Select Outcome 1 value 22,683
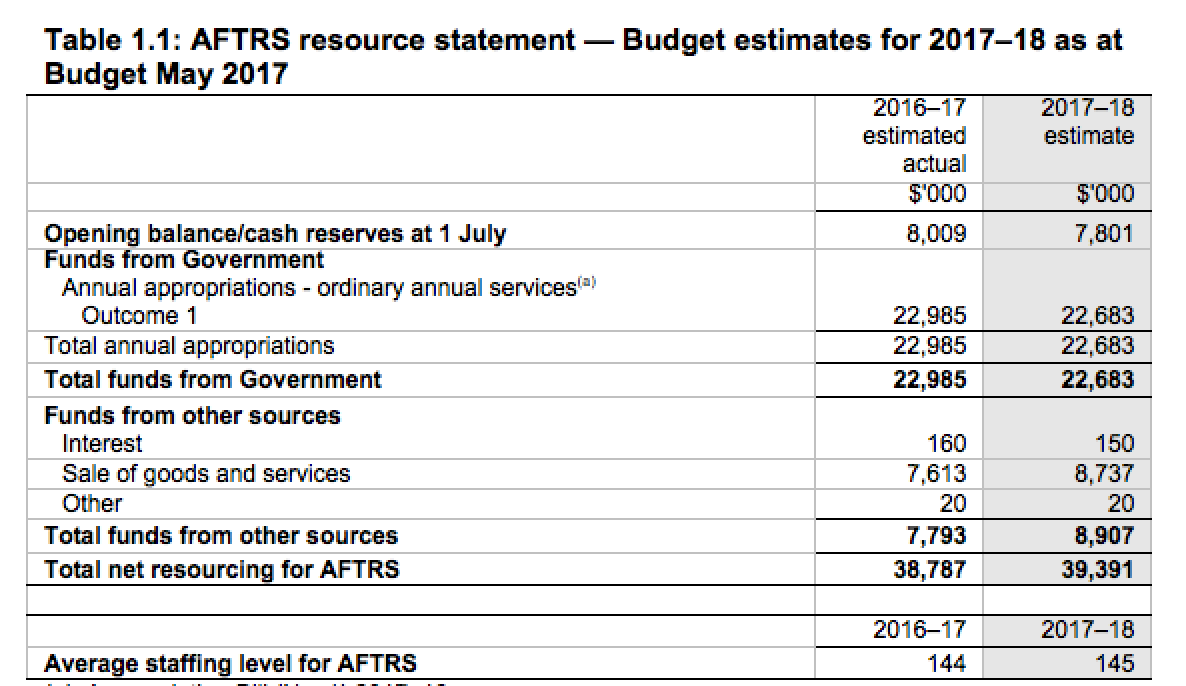 coord(1098,315)
